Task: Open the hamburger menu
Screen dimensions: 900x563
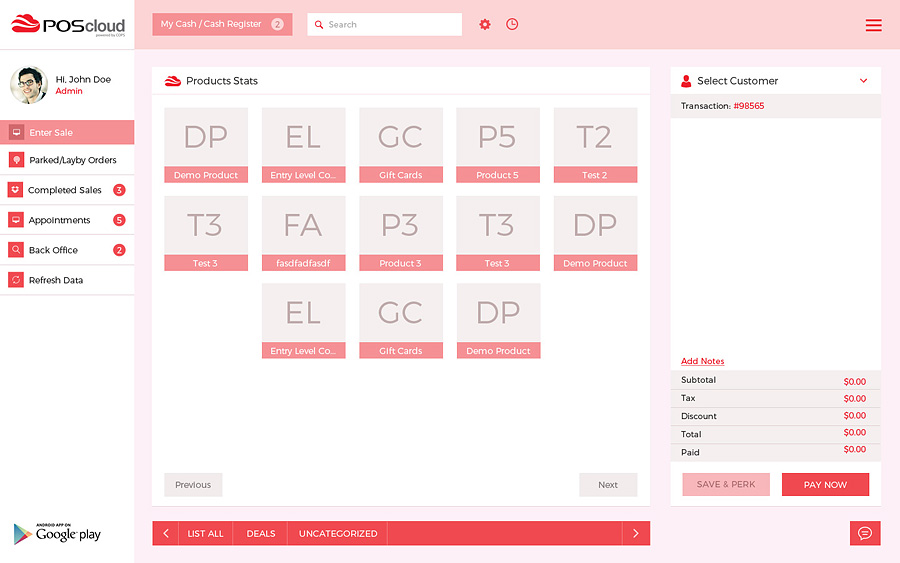Action: 873,25
